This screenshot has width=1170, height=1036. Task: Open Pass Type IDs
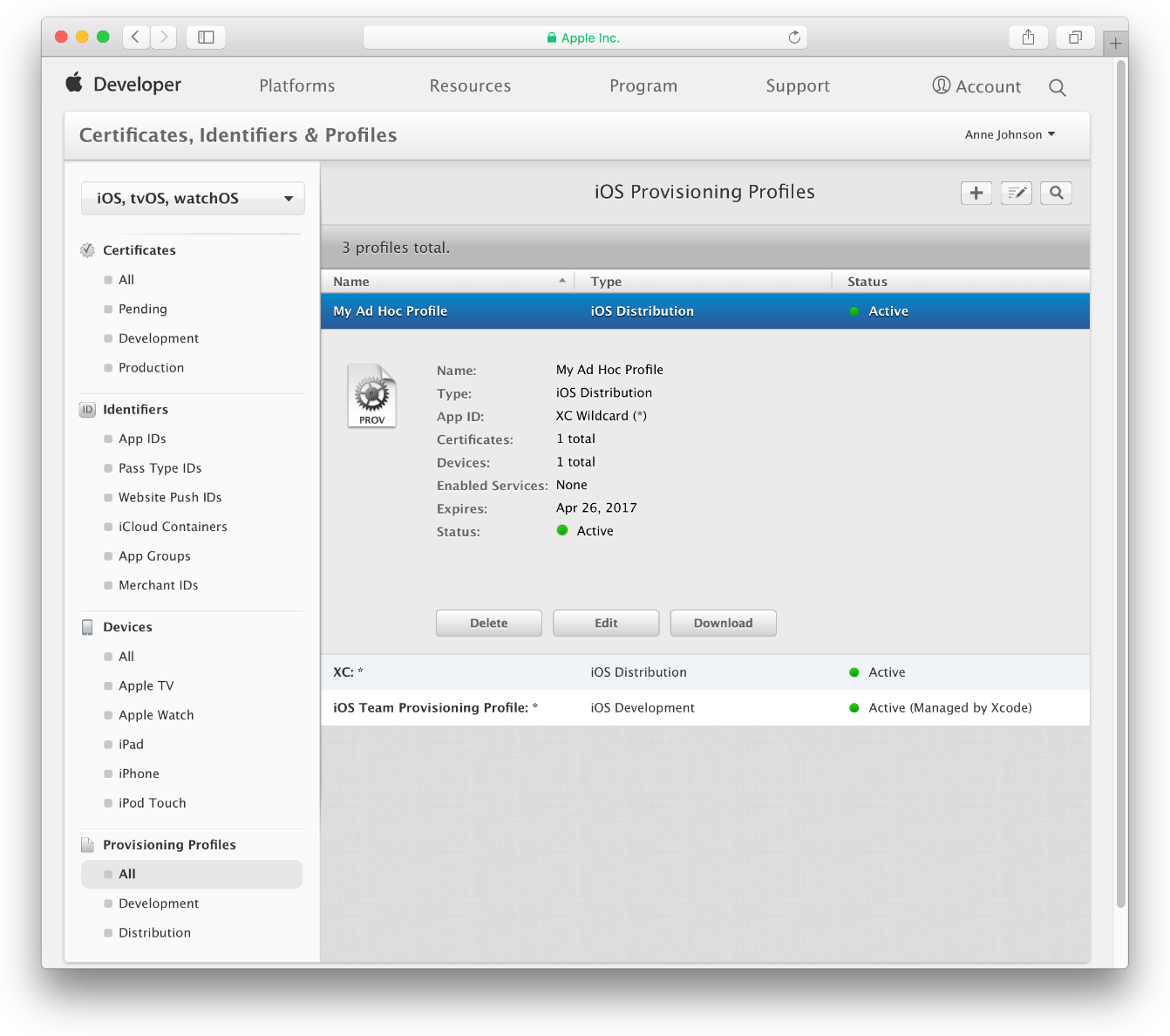(160, 468)
